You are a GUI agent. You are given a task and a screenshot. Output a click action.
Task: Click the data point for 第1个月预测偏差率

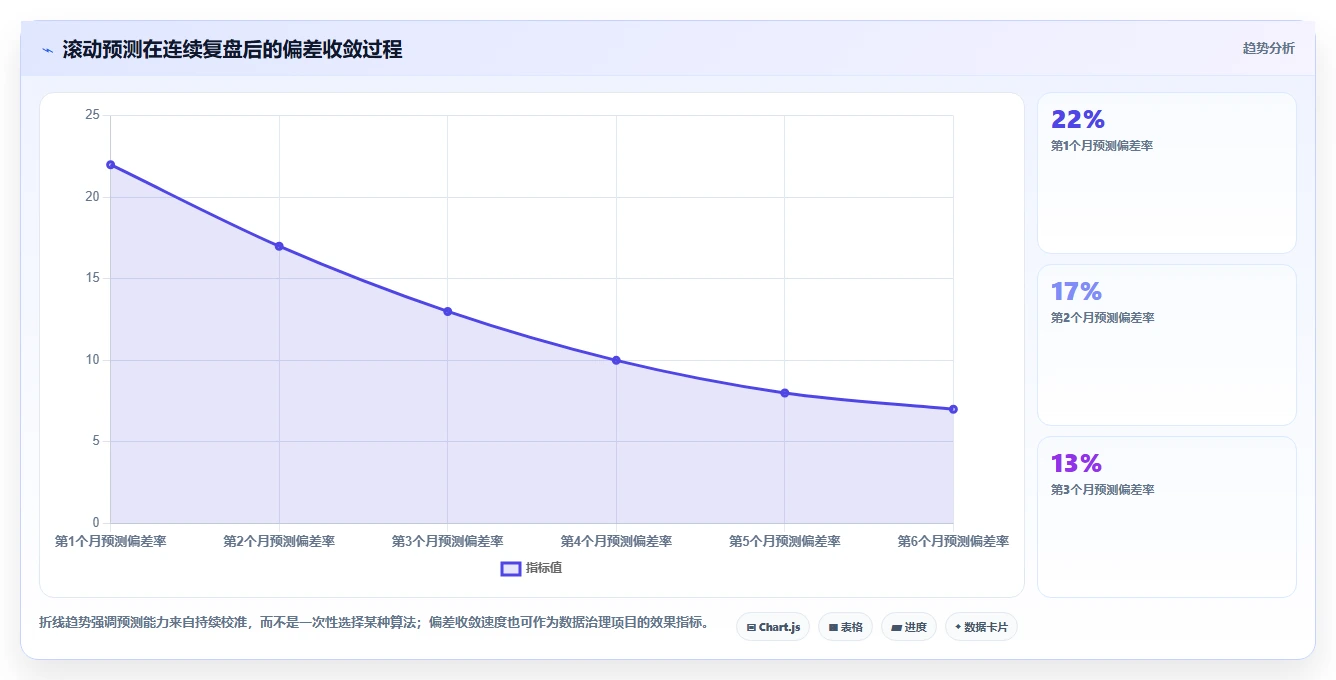110,165
